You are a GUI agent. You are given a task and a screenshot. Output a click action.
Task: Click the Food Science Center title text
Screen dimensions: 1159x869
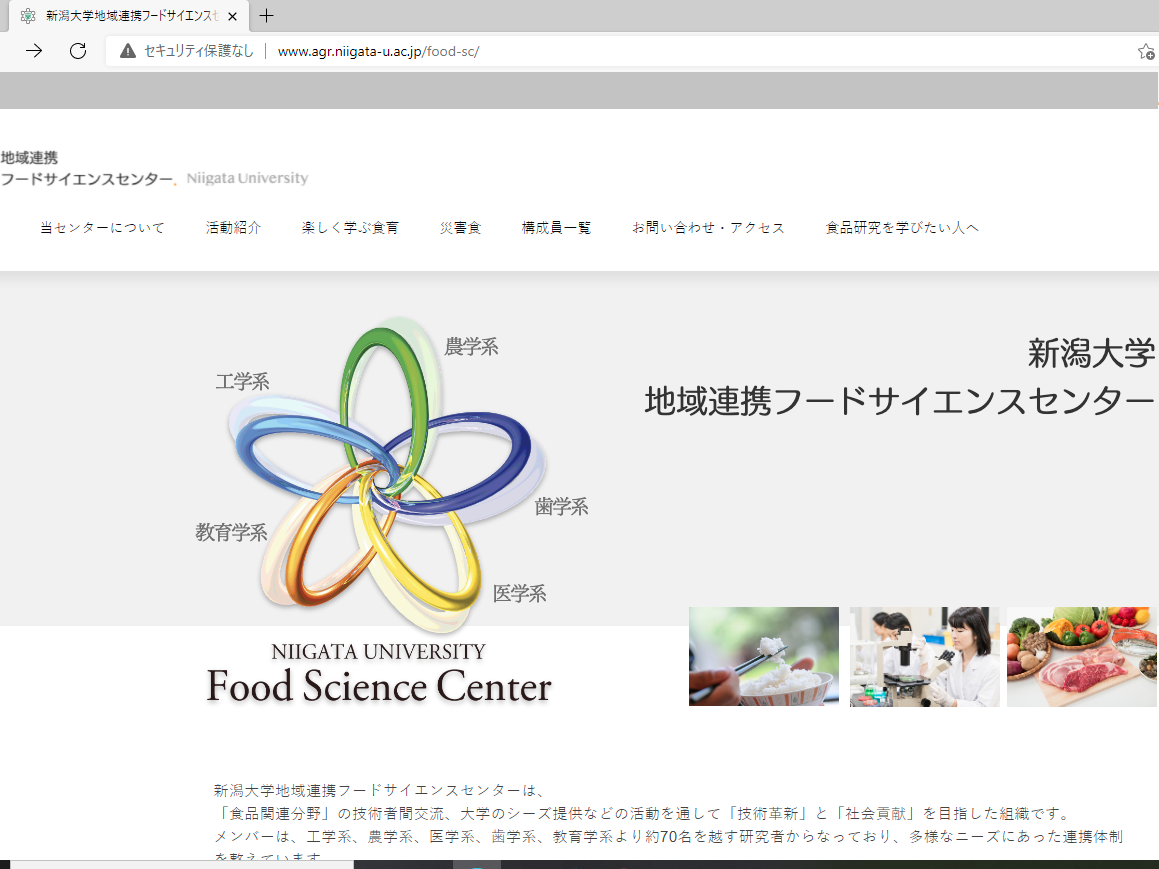(379, 686)
